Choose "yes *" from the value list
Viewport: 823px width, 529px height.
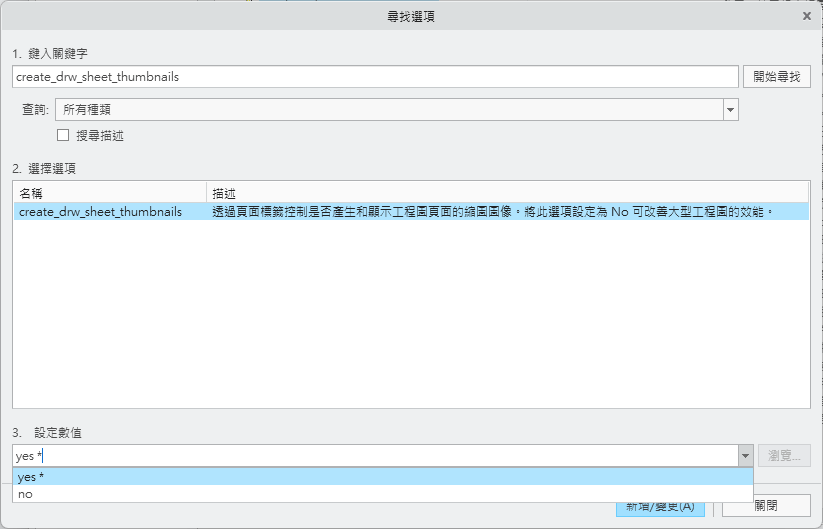(x=382, y=477)
